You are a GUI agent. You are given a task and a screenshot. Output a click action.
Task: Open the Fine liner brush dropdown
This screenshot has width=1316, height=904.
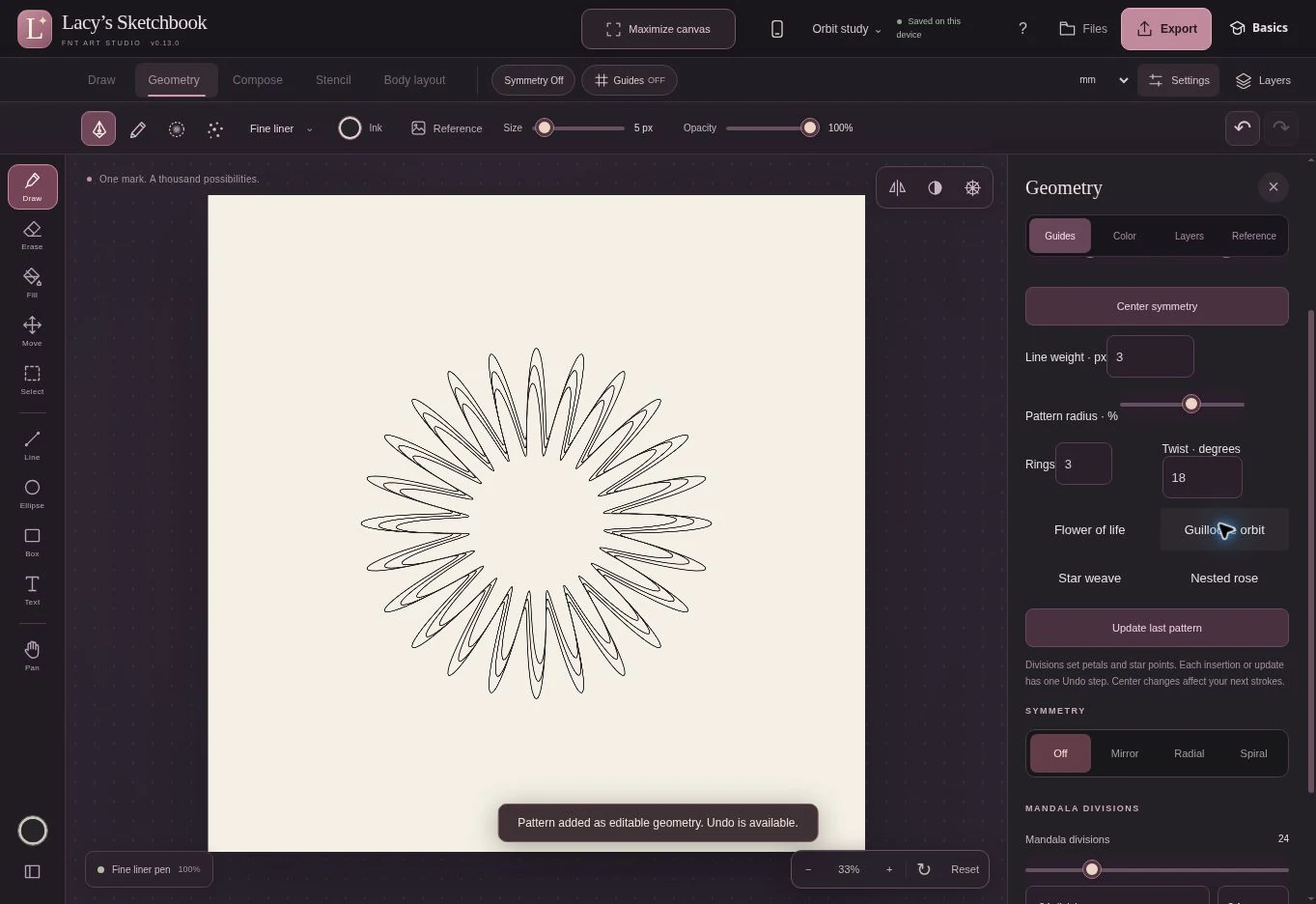tap(281, 128)
